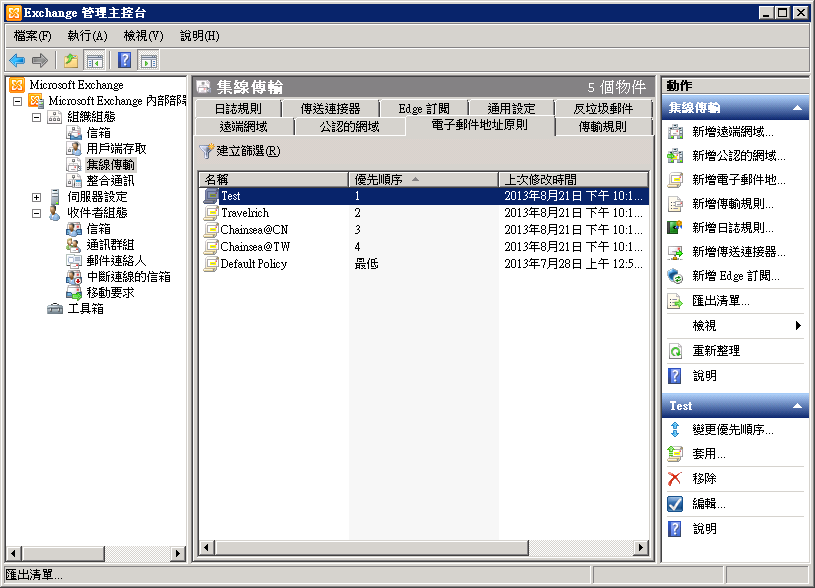Click the policy list horizontal scrollbar thumb
The width and height of the screenshot is (815, 588).
click(x=372, y=547)
